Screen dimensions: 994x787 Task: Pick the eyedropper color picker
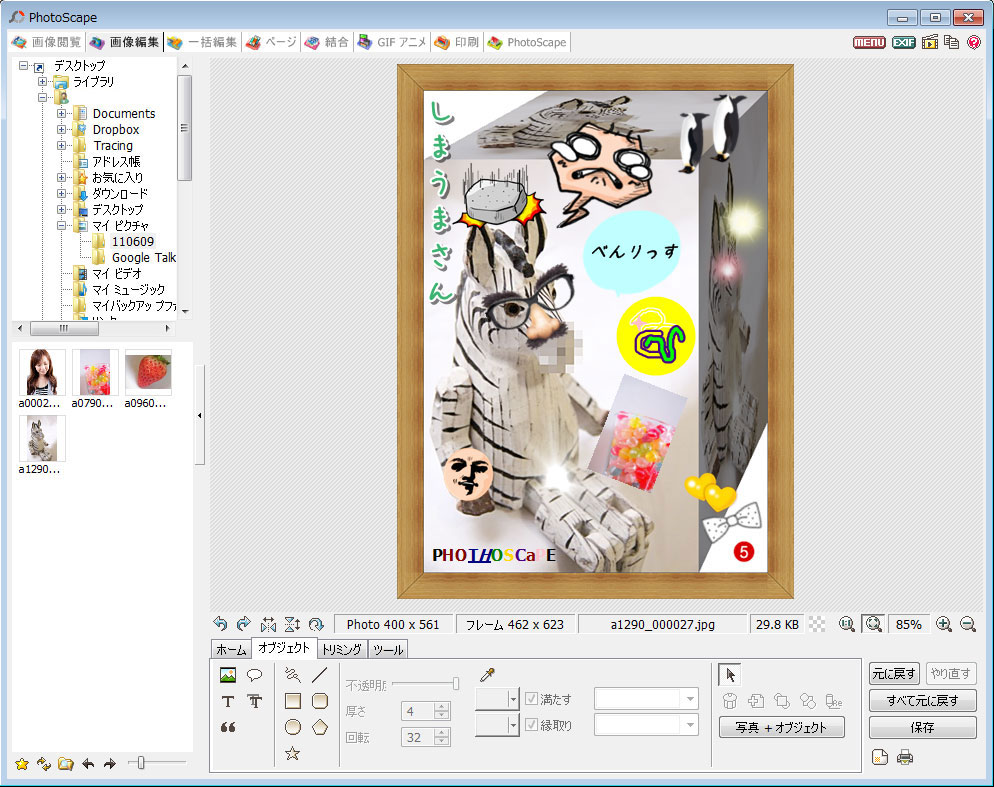pyautogui.click(x=487, y=675)
